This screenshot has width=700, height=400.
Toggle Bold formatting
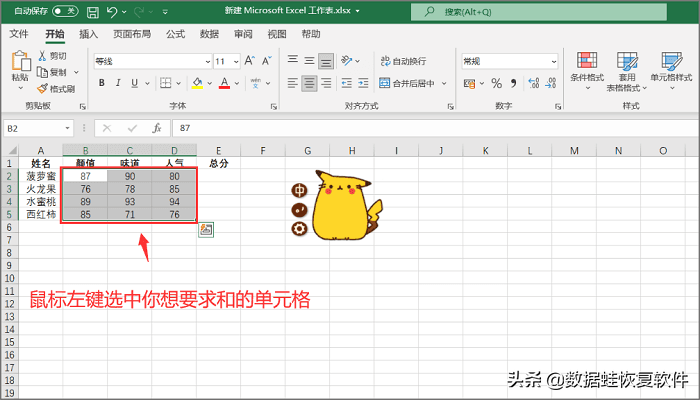[102, 83]
